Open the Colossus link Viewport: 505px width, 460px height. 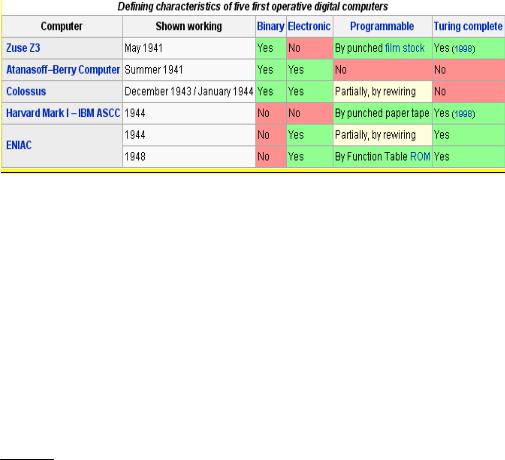[x=26, y=91]
